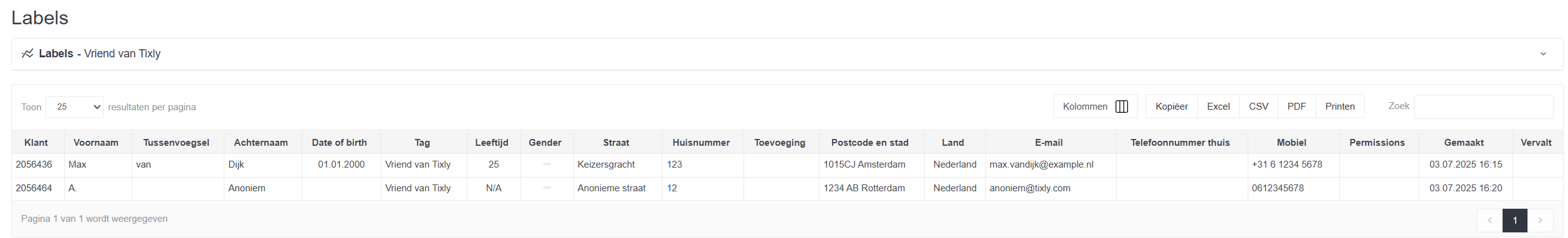This screenshot has height=238, width=1568.
Task: Sort by the Gemaakt column header
Action: click(x=1464, y=143)
